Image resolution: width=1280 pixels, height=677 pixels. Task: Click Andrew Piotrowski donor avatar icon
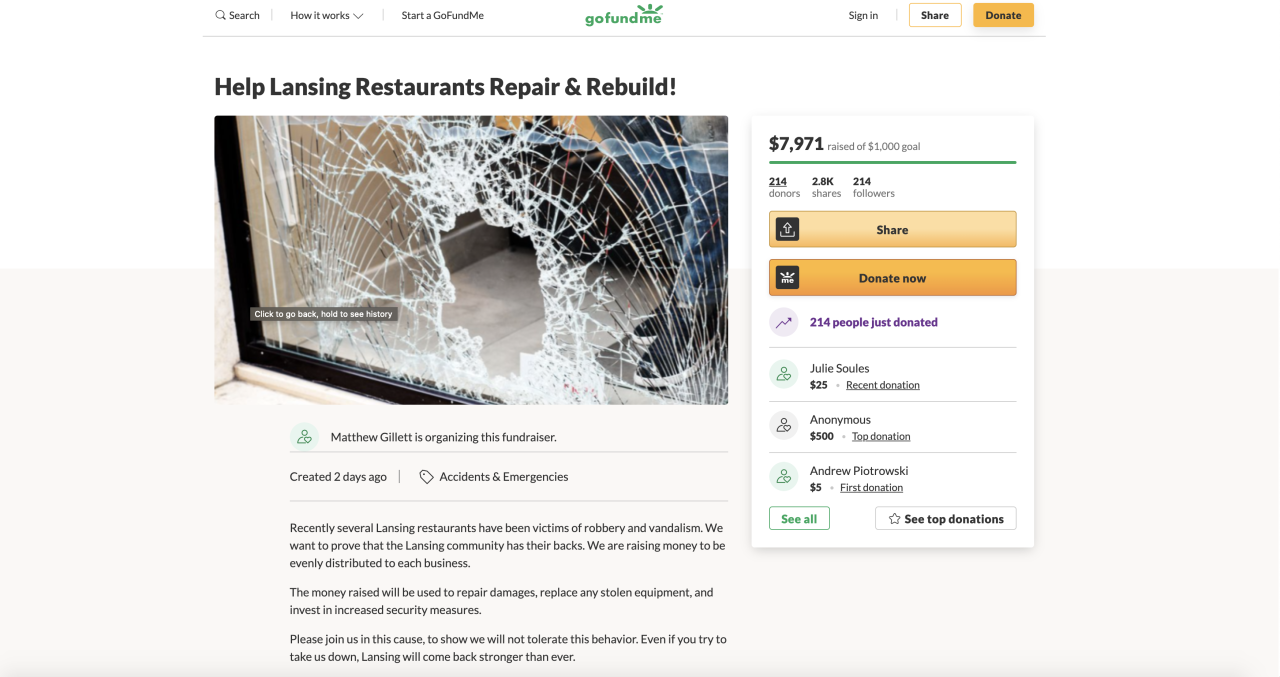(x=784, y=478)
